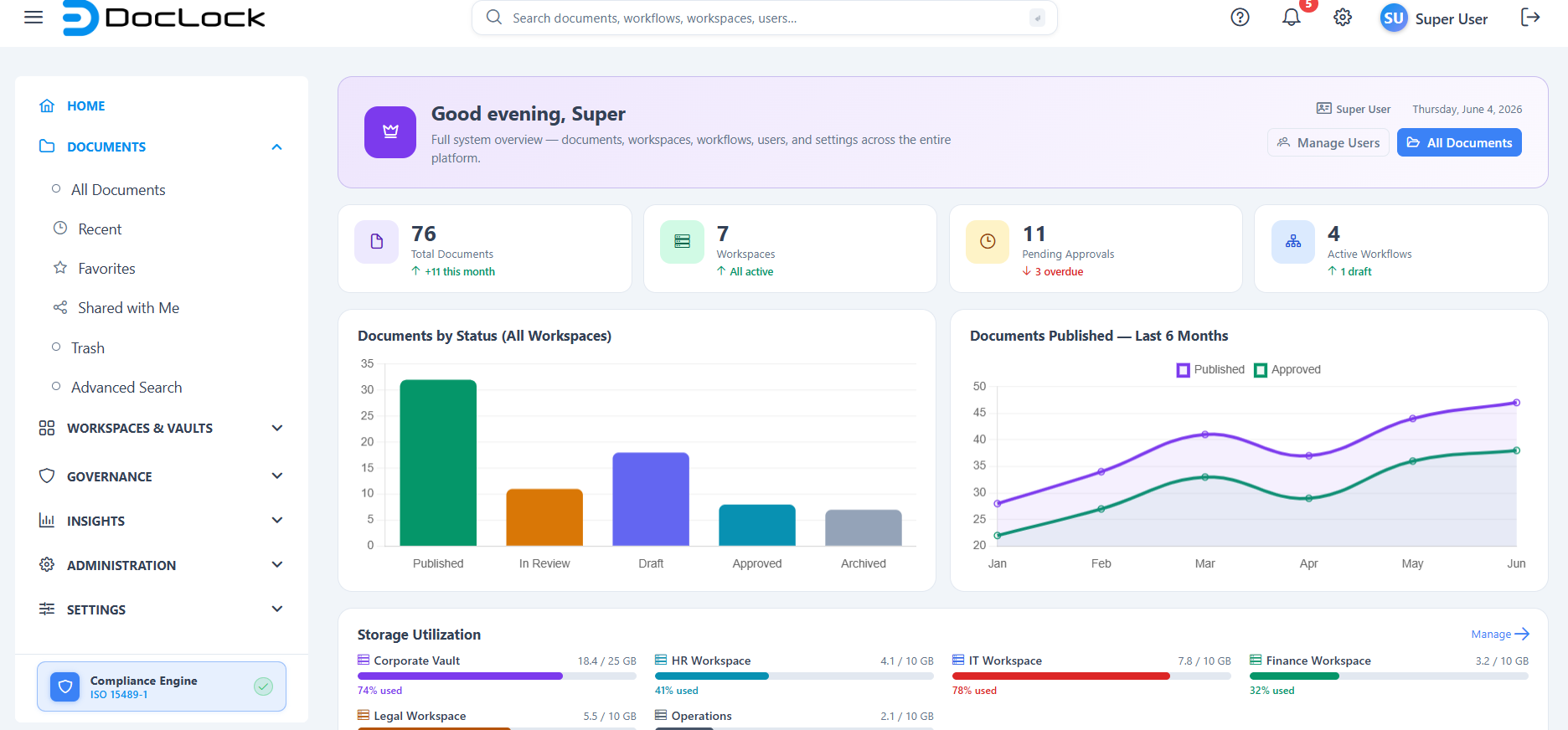Click the Legal Workspace label
1568x730 pixels.
(x=420, y=716)
